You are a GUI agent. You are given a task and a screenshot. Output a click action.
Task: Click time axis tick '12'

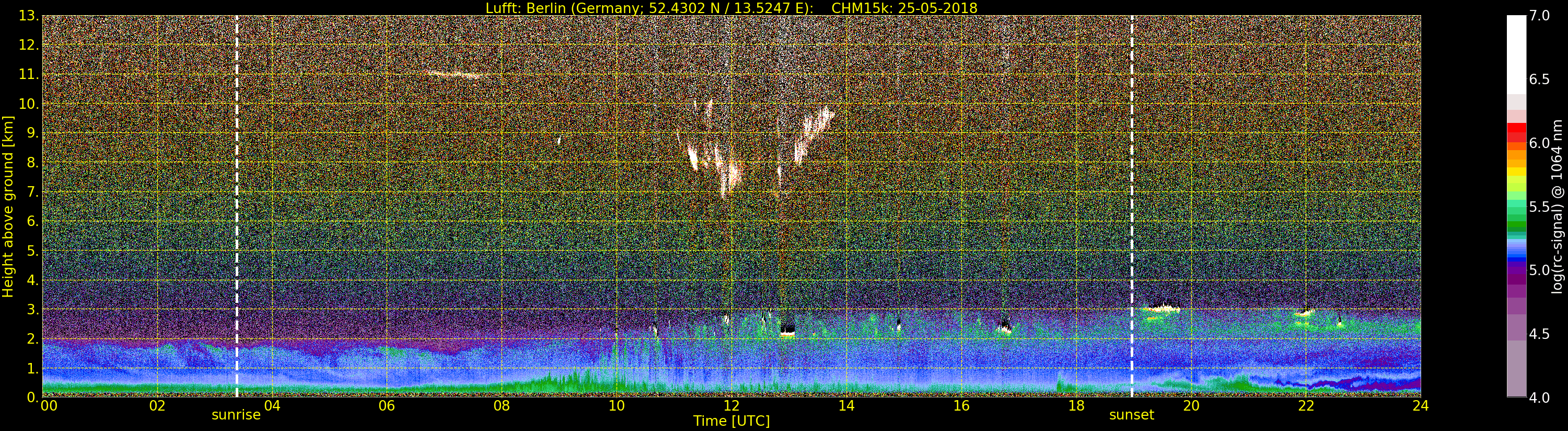731,405
